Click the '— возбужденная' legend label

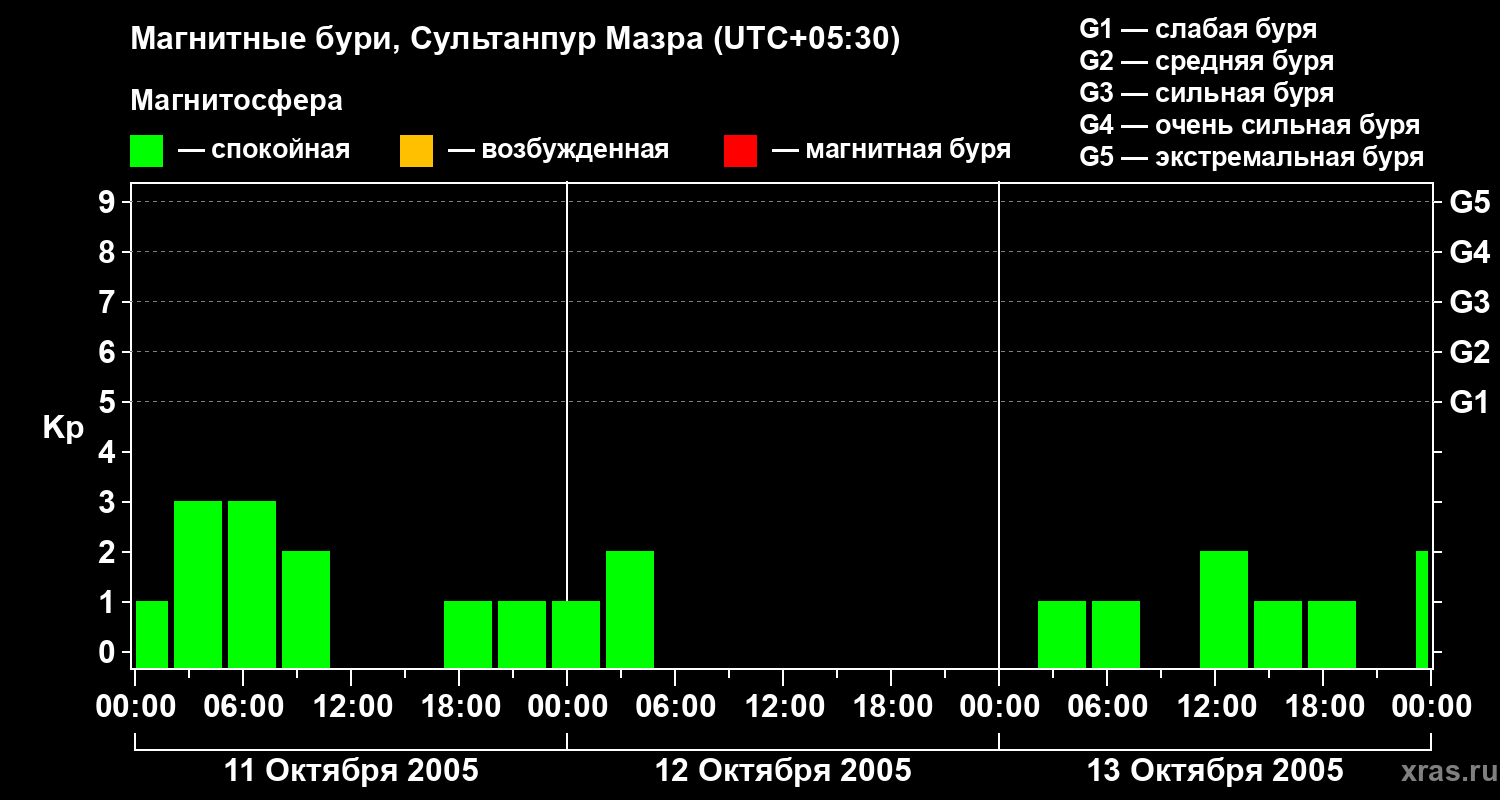(558, 151)
